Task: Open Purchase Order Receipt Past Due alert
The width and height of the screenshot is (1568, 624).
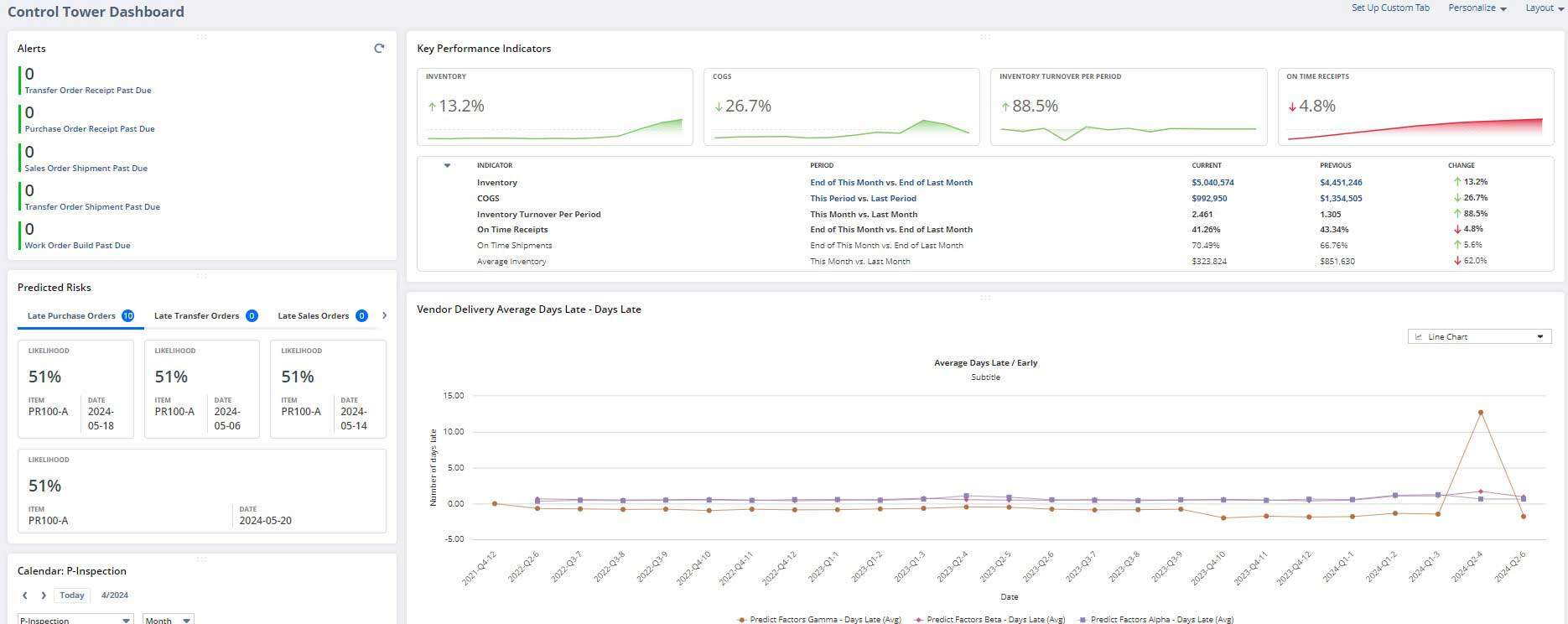Action: [90, 129]
